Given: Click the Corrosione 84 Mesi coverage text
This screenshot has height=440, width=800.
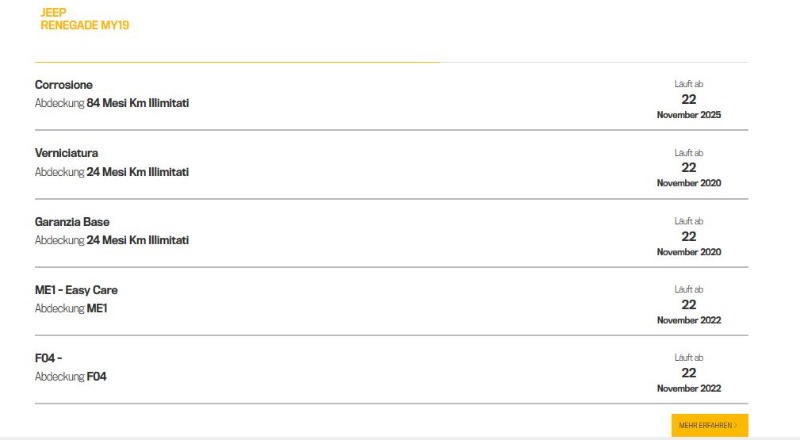Looking at the screenshot, I should 112,103.
